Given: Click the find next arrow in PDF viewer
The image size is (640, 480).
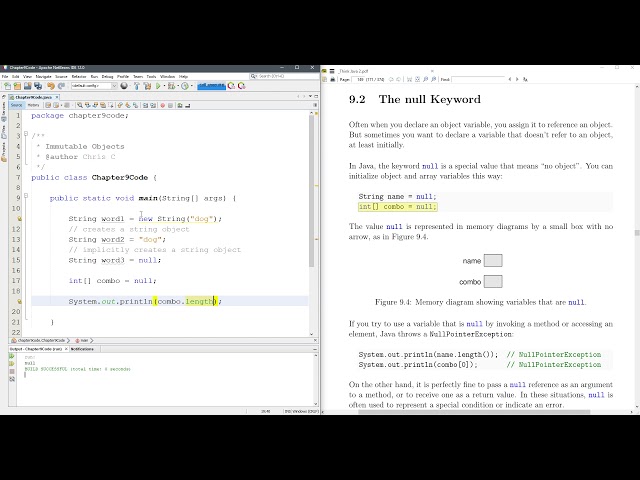Looking at the screenshot, I should 517,79.
